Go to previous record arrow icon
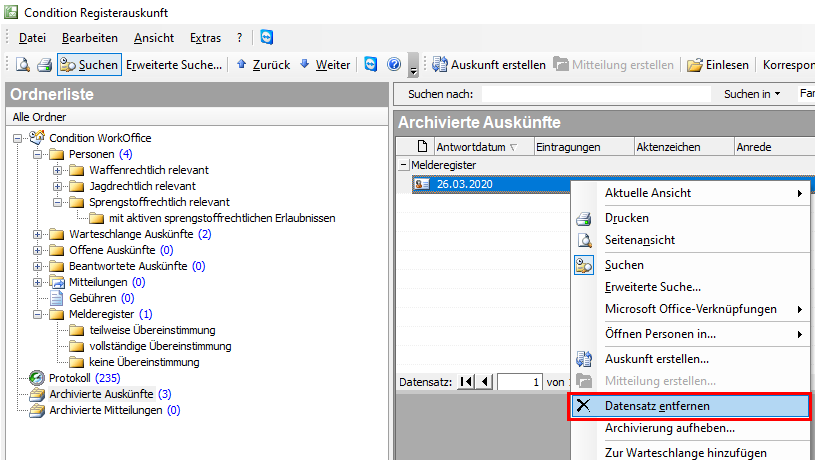The height and width of the screenshot is (460, 815). pyautogui.click(x=485, y=381)
